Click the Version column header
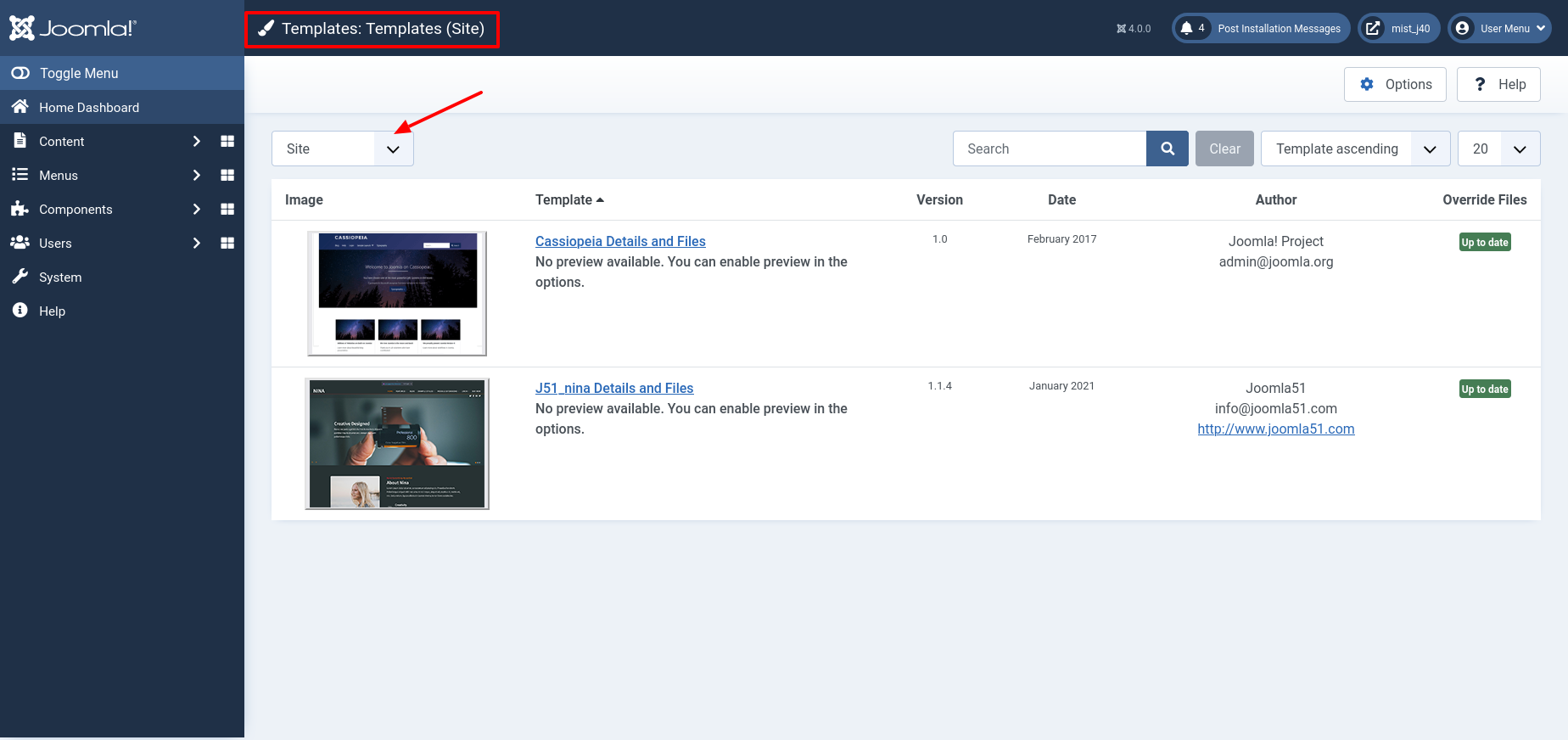This screenshot has width=1568, height=740. tap(939, 199)
